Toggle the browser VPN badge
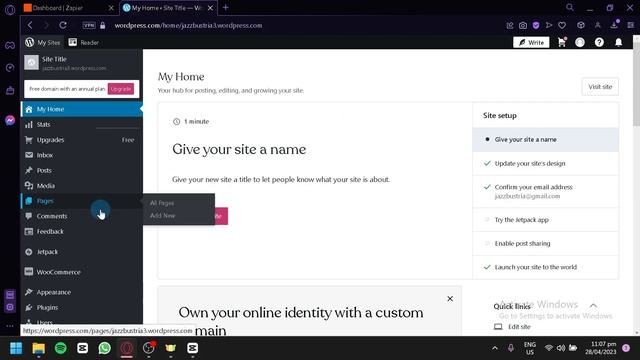 pyautogui.click(x=89, y=25)
